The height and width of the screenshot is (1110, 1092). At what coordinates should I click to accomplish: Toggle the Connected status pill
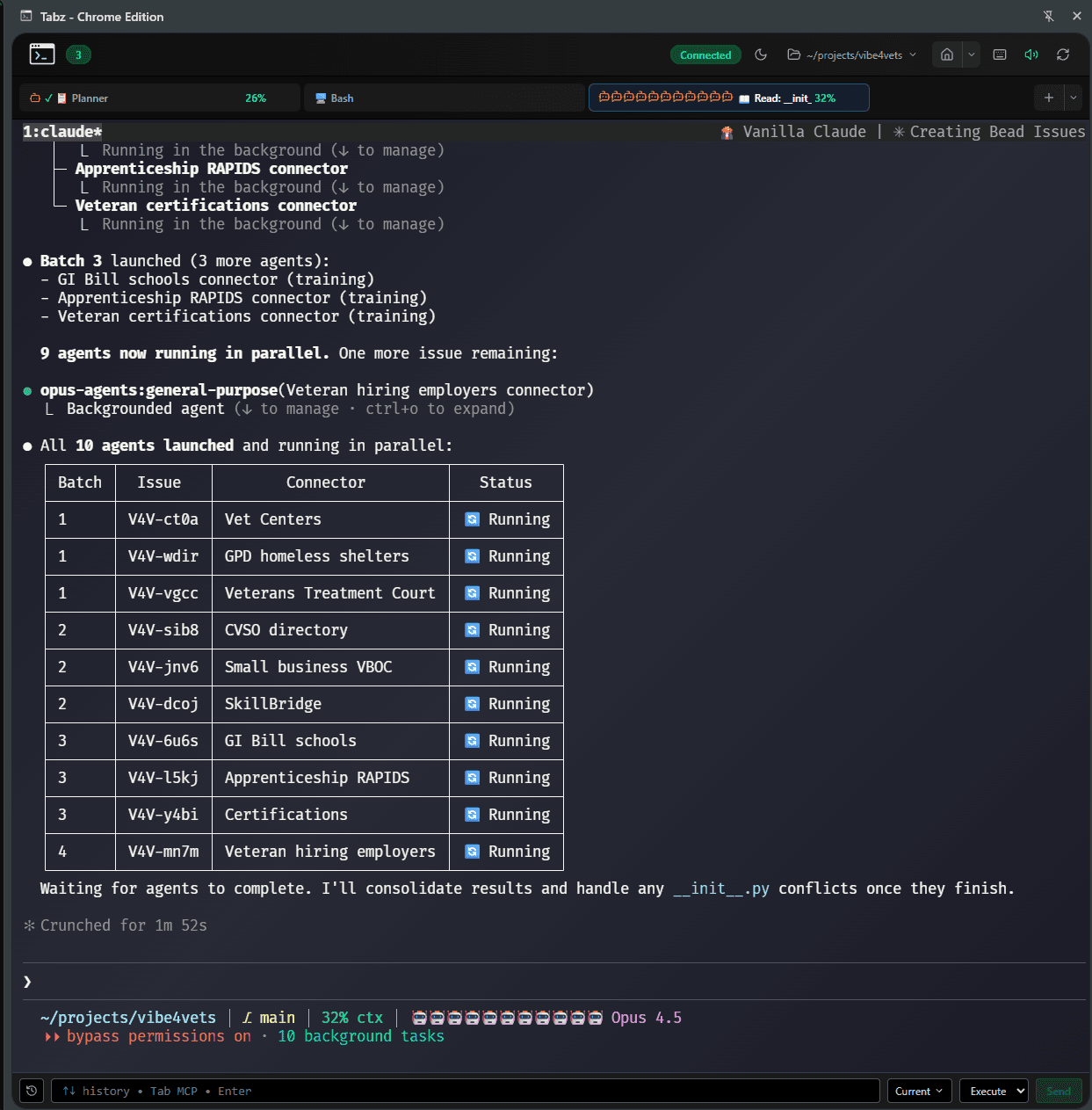(x=705, y=54)
